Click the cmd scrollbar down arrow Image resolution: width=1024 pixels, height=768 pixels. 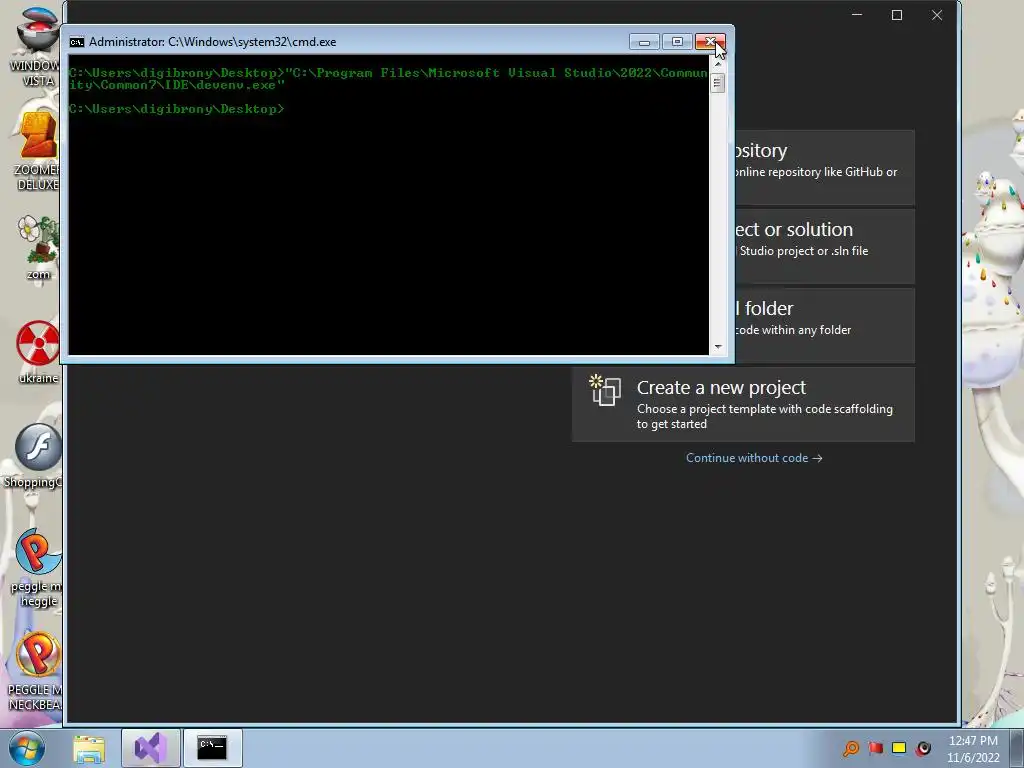(718, 347)
